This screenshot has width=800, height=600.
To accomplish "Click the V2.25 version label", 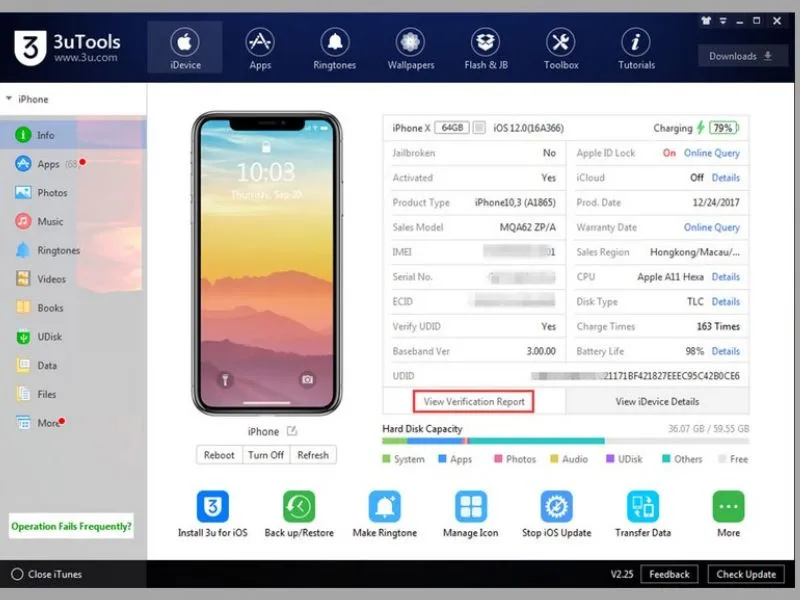I will [622, 574].
